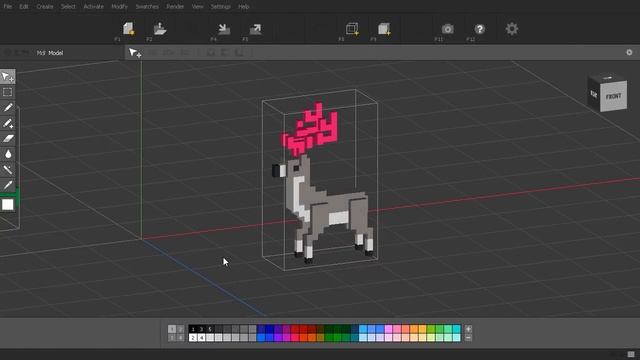Switch to palette page 2 button

[x=180, y=329]
